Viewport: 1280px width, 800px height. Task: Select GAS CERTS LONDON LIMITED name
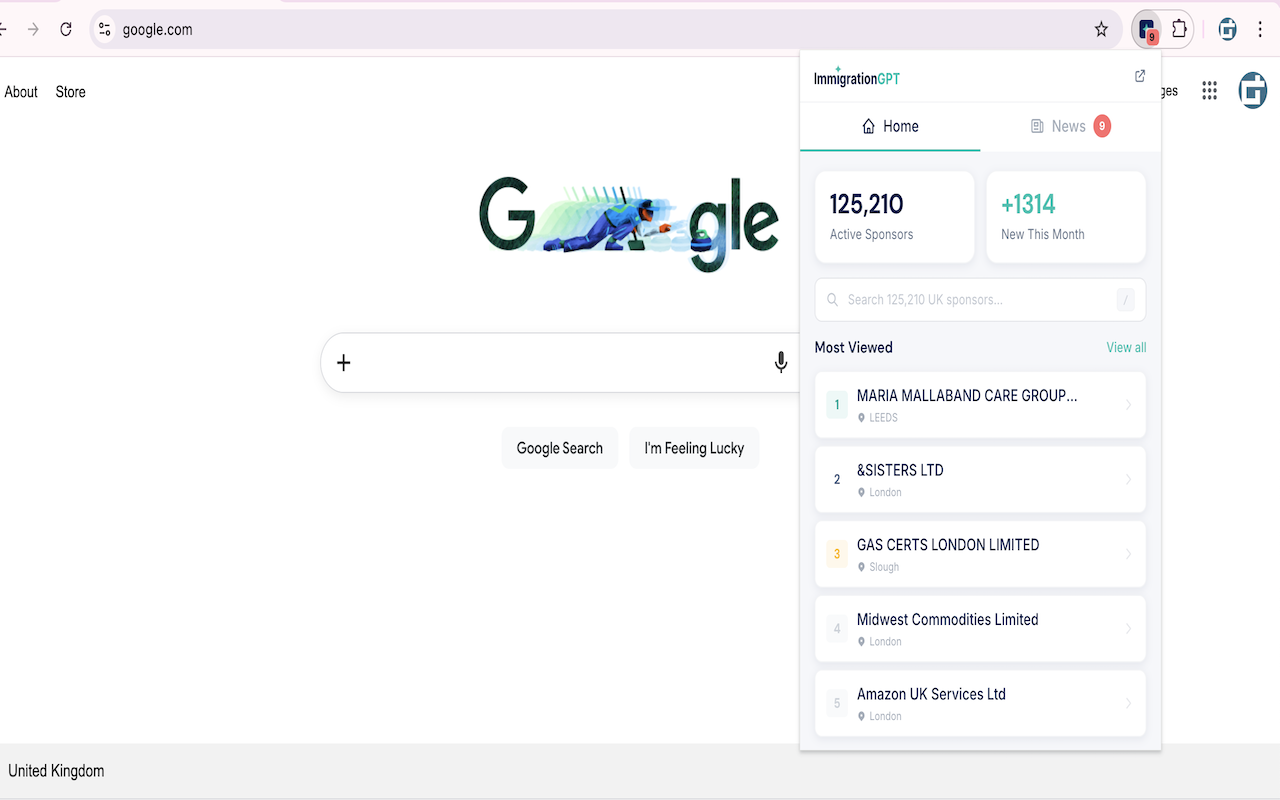click(x=948, y=545)
